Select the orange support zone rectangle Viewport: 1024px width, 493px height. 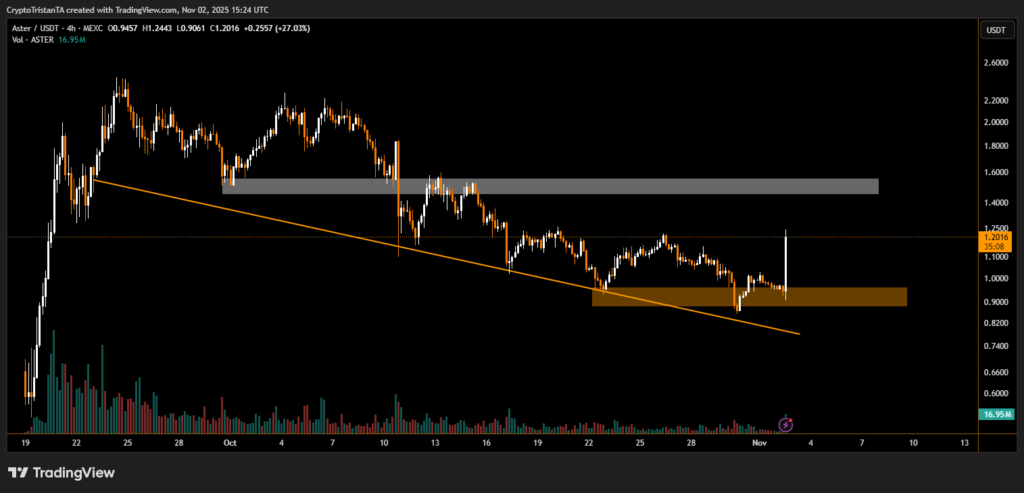click(x=750, y=296)
